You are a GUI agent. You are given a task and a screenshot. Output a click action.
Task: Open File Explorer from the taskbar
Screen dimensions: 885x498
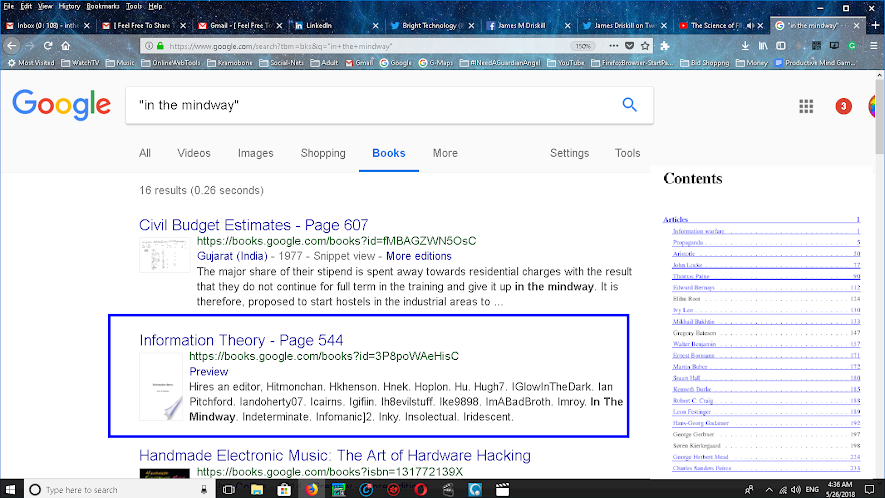(x=256, y=490)
